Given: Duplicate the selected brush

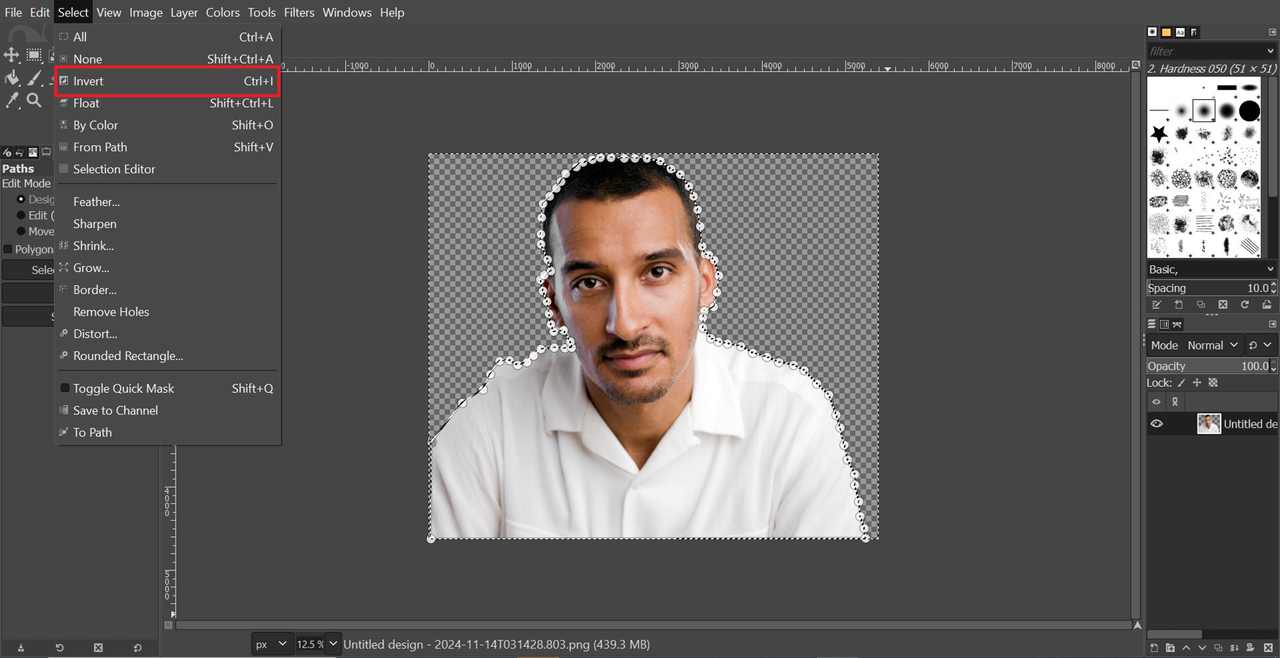Looking at the screenshot, I should coord(1201,304).
